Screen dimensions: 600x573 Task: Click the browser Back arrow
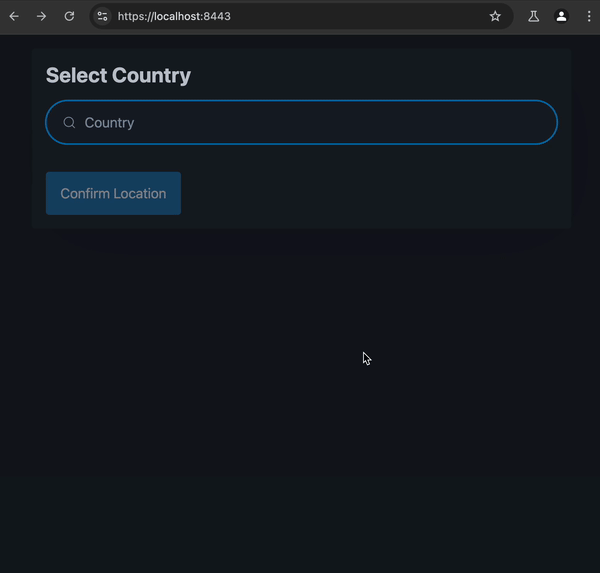(14, 16)
